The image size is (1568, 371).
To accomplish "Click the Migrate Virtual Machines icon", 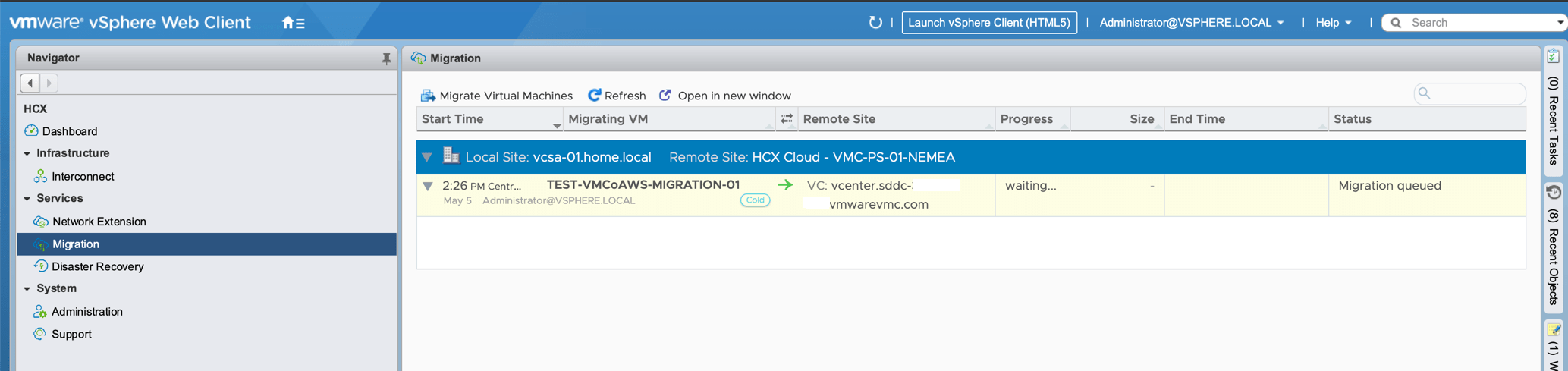I will 428,96.
